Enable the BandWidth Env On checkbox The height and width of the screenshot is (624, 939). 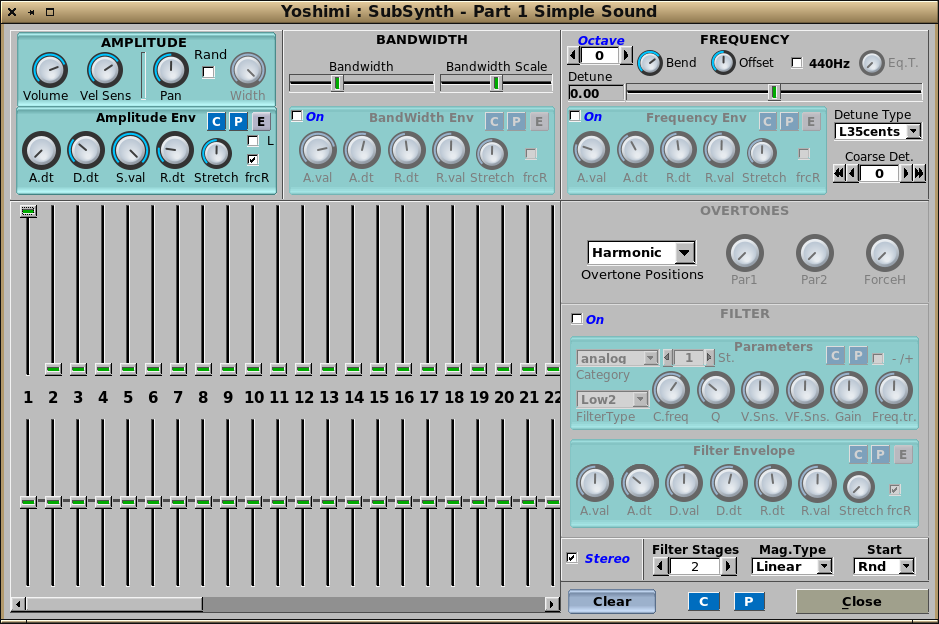pos(297,116)
